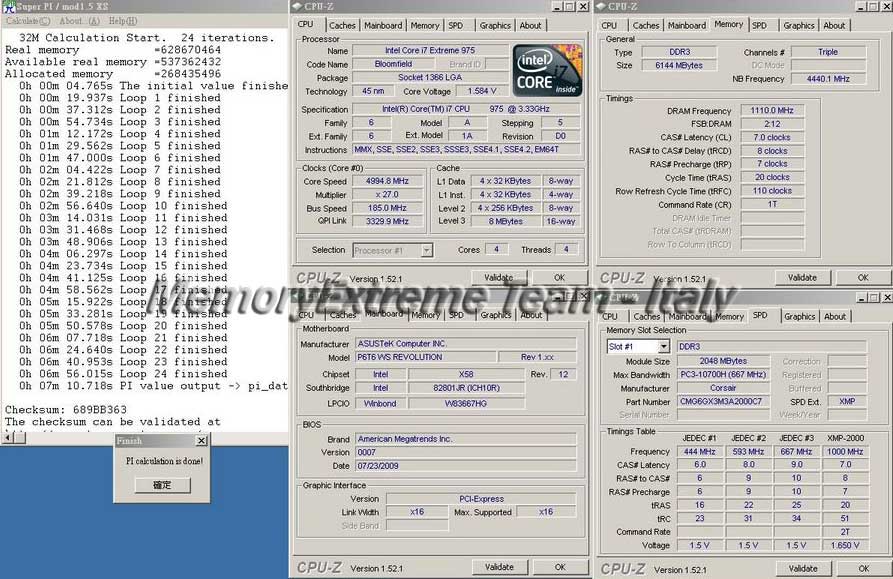Click OK in the CPU tab window
The width and height of the screenshot is (893, 579).
pos(559,277)
